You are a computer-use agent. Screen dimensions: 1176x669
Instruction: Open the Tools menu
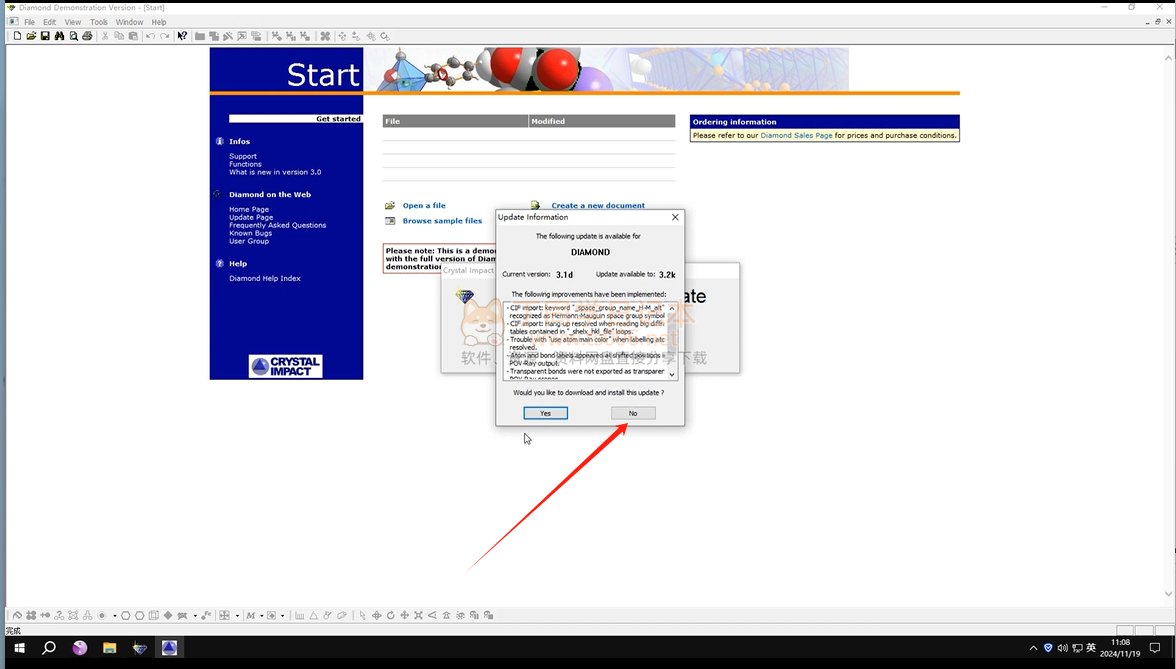[99, 22]
